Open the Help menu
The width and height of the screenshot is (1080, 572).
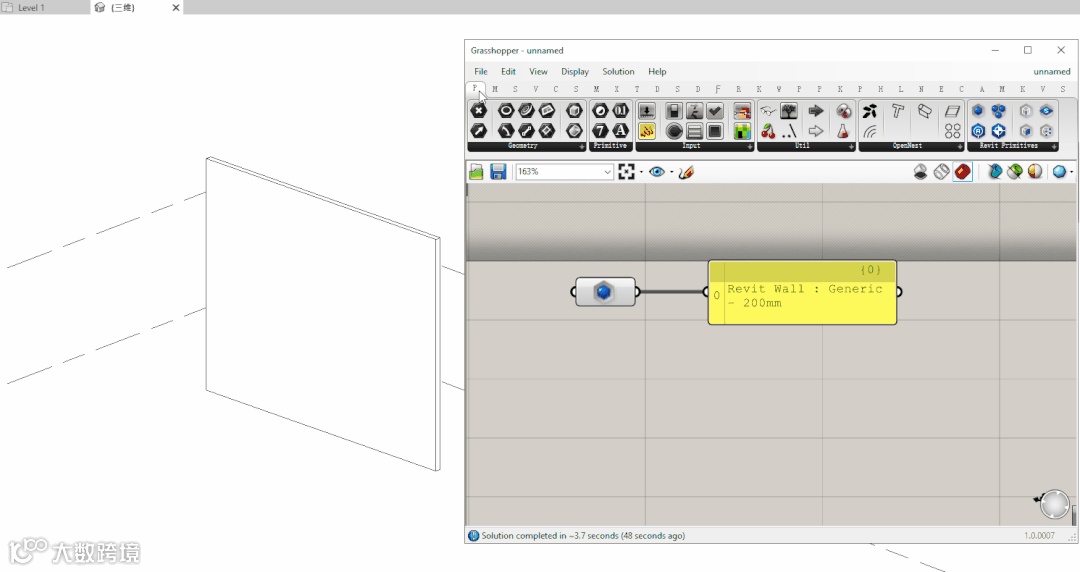[657, 72]
